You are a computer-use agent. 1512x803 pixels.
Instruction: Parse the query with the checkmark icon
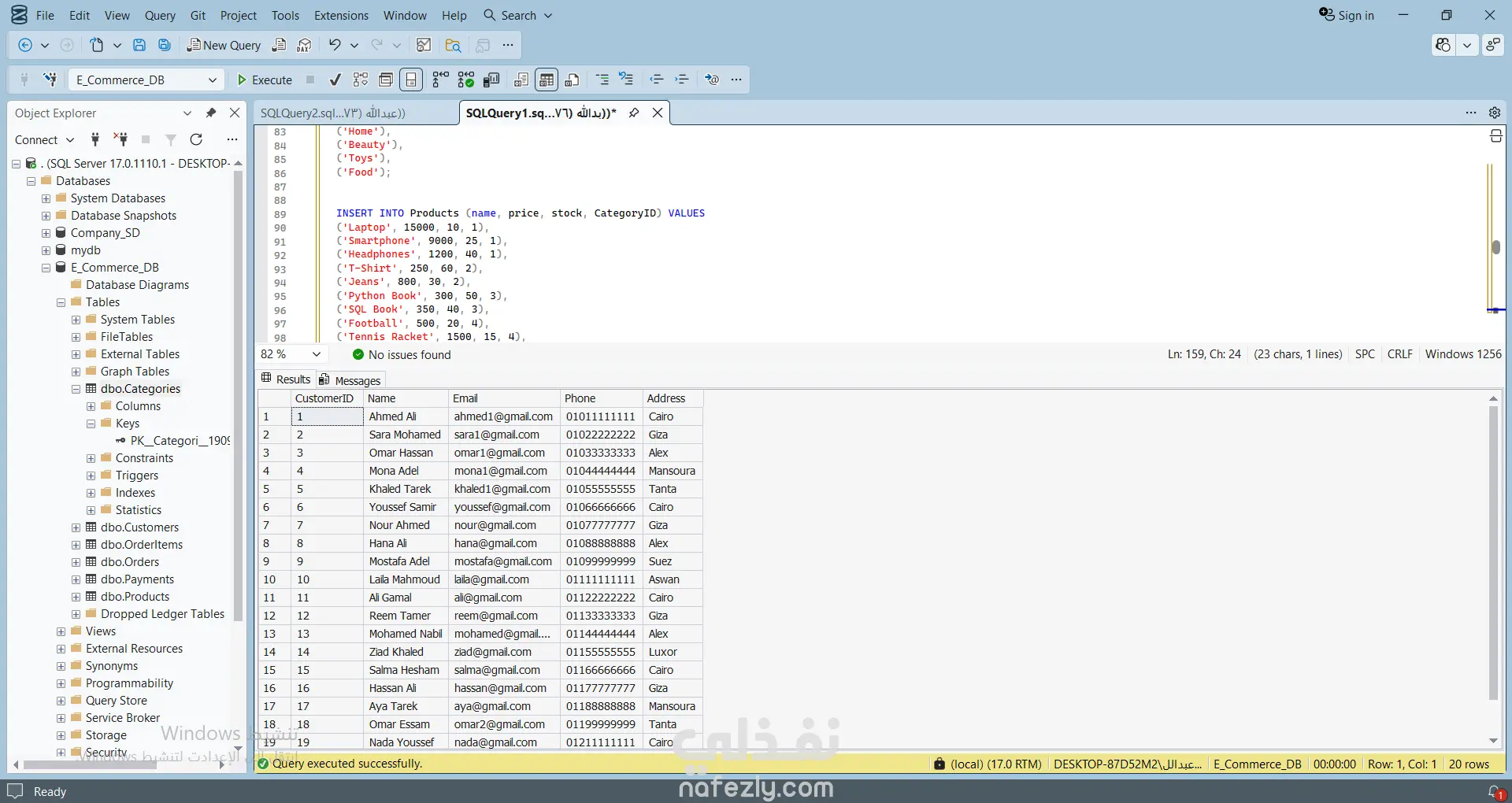click(x=335, y=80)
